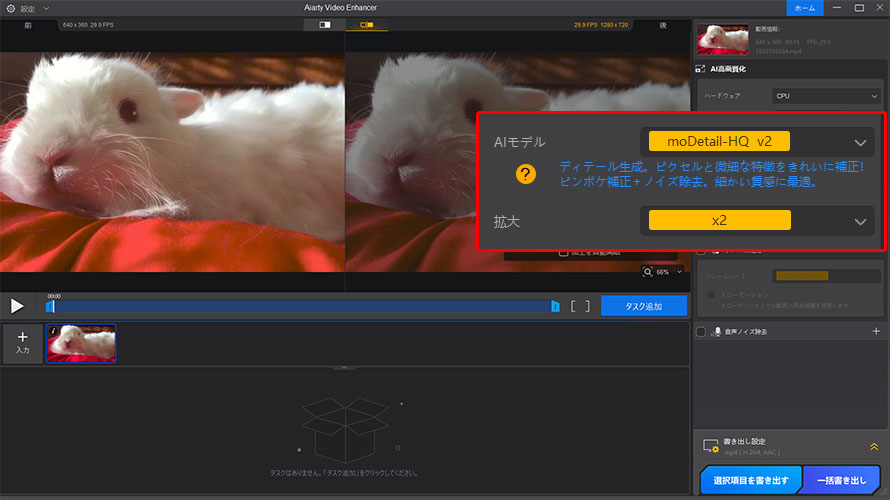The width and height of the screenshot is (890, 500).
Task: Go to ホーム home screen
Action: (x=804, y=8)
